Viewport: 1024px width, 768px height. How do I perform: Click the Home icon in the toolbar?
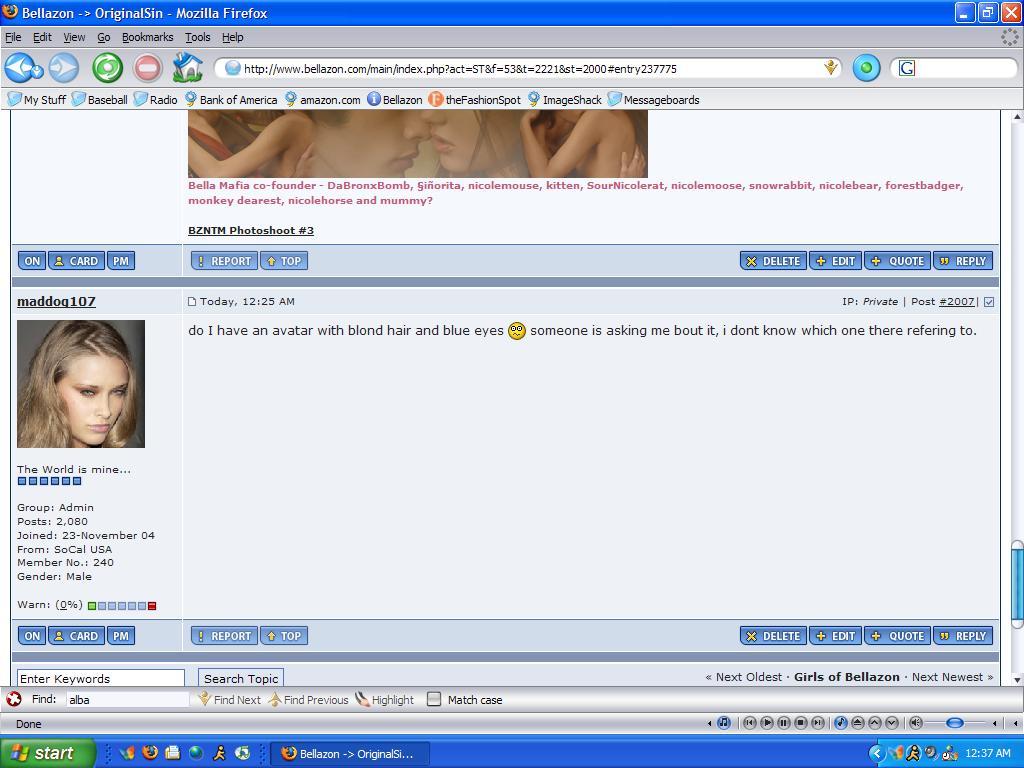click(187, 68)
